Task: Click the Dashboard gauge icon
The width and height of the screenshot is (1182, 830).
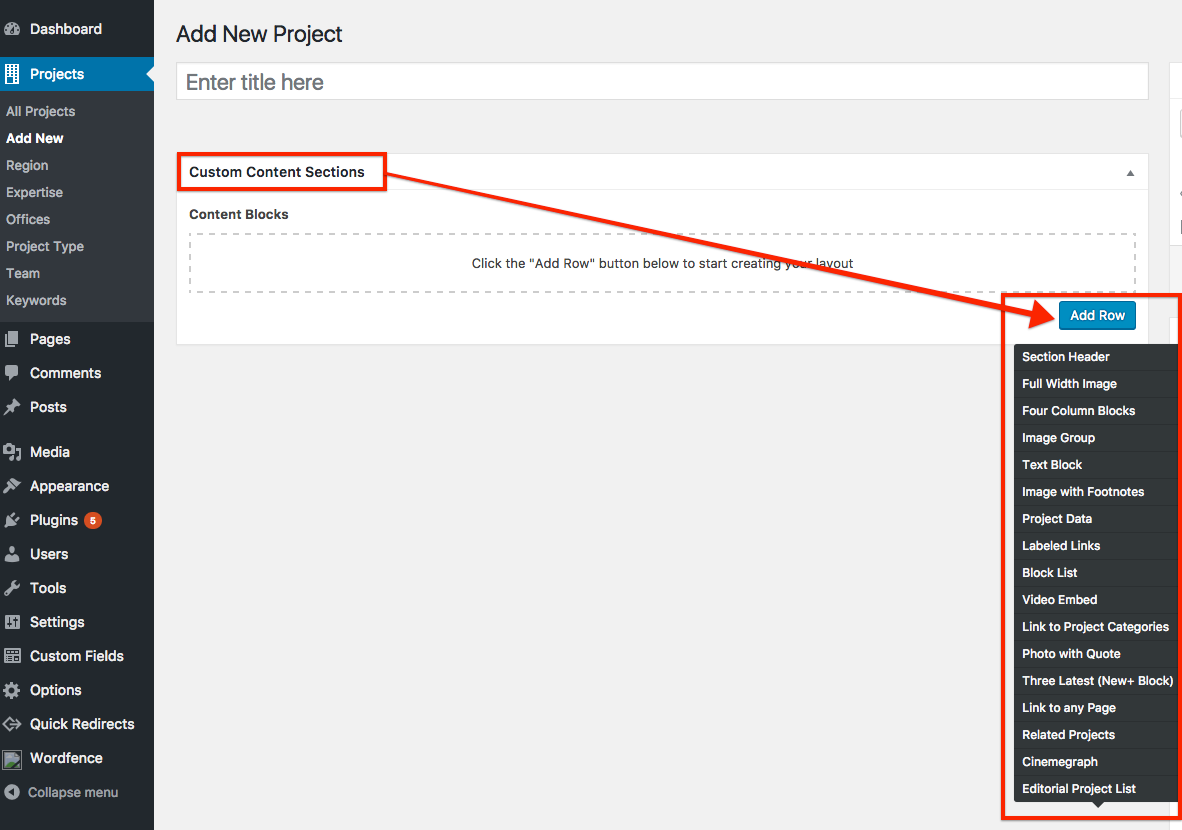Action: [x=12, y=29]
